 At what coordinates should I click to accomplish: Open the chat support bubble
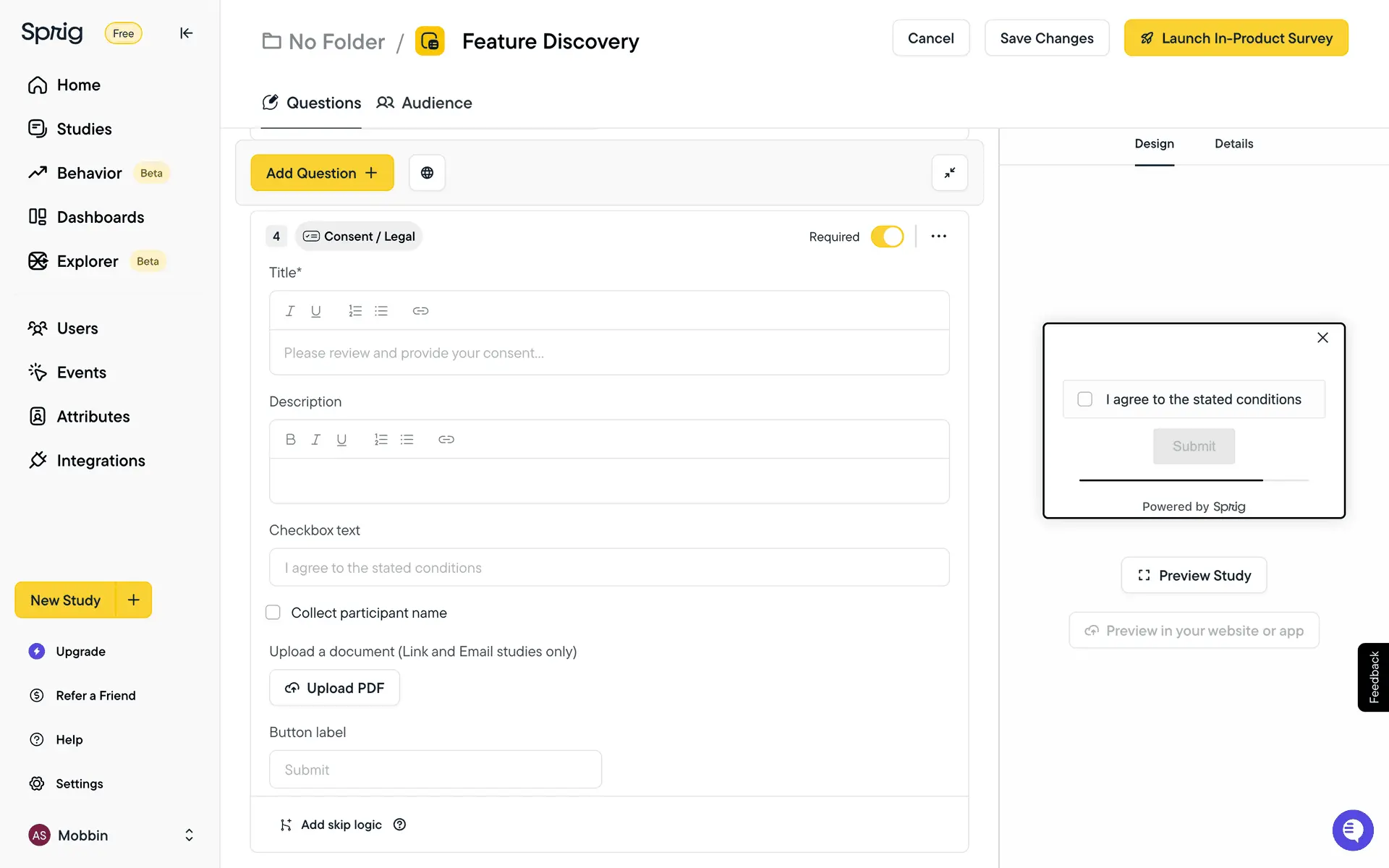coord(1352,830)
